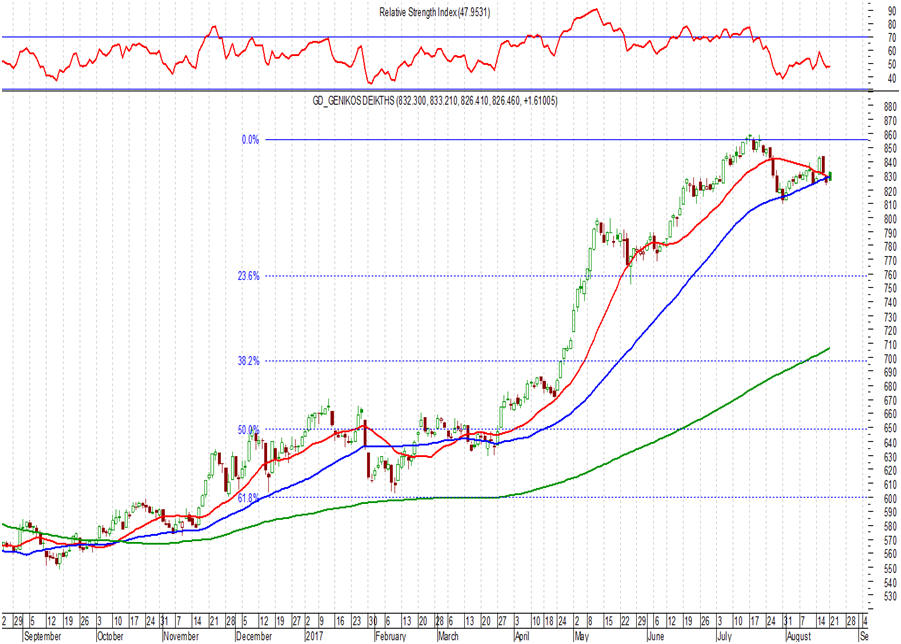Click the 0.0% Fibonacci level label

click(x=251, y=140)
